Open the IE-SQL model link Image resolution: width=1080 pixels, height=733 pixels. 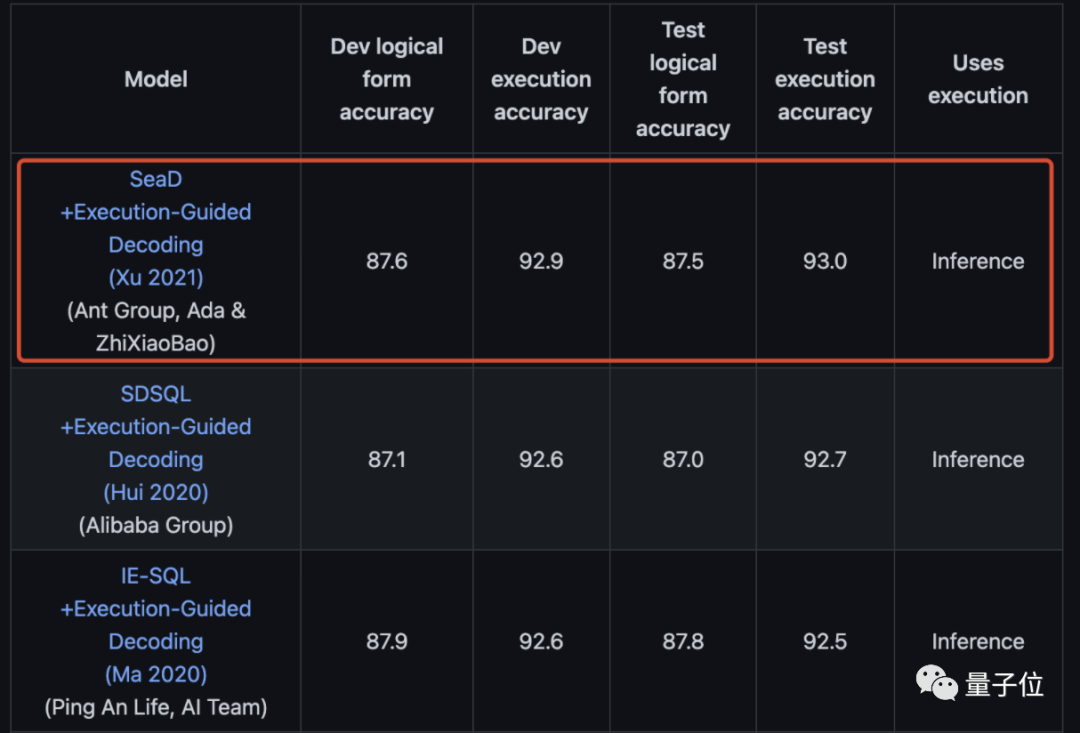[x=156, y=576]
